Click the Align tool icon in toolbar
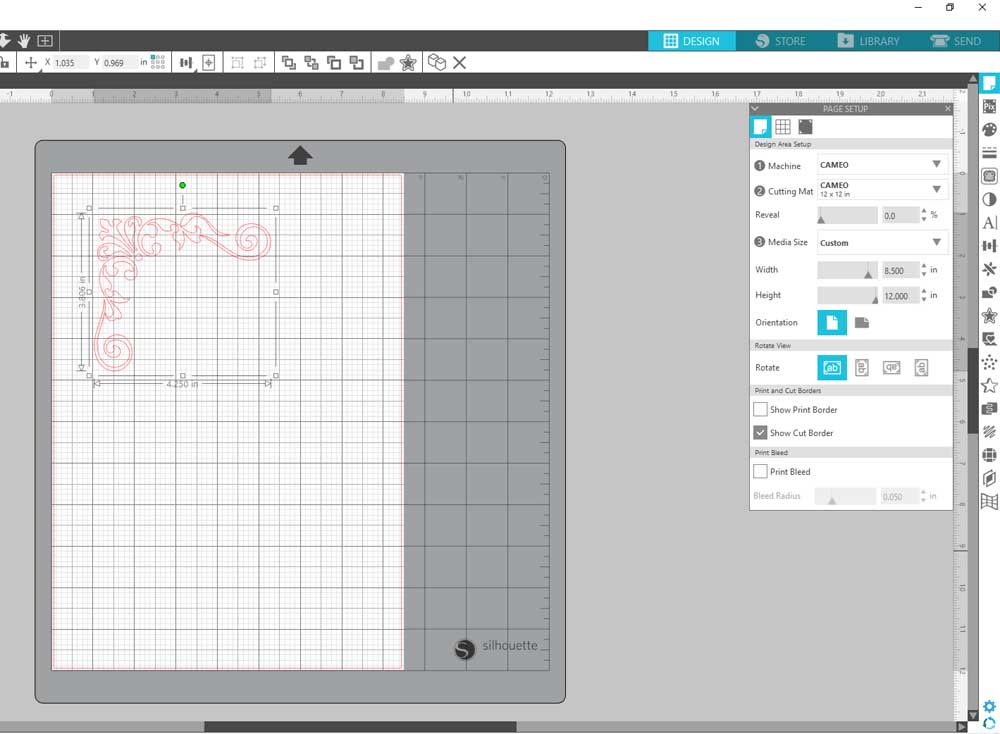The width and height of the screenshot is (1000, 734). (x=186, y=62)
